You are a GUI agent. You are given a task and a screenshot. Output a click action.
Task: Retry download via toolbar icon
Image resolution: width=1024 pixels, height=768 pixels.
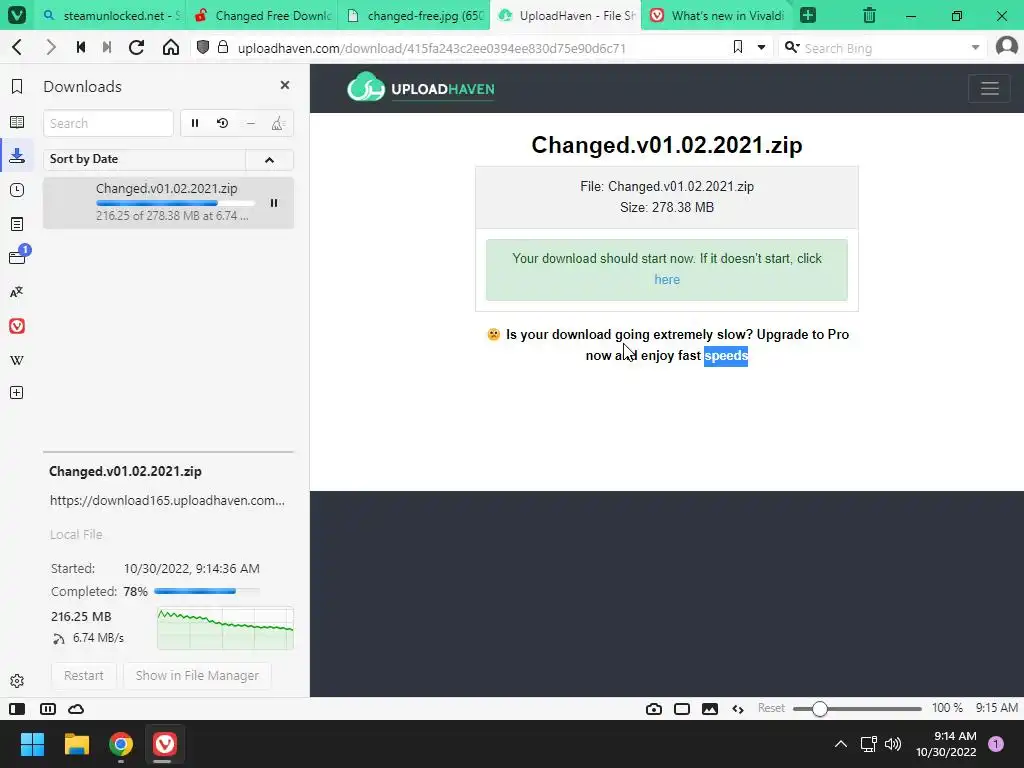click(x=223, y=123)
